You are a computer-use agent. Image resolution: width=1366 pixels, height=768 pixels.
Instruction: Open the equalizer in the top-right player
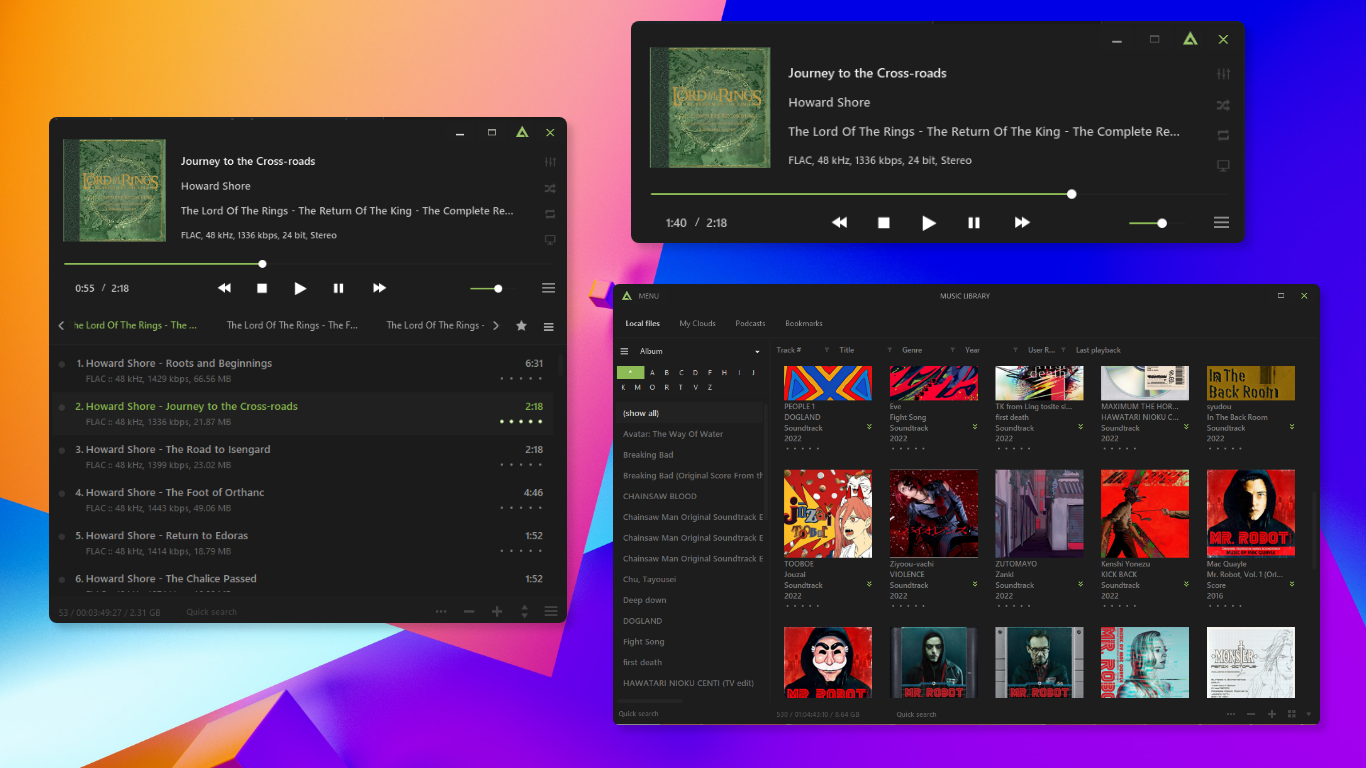click(x=1223, y=73)
